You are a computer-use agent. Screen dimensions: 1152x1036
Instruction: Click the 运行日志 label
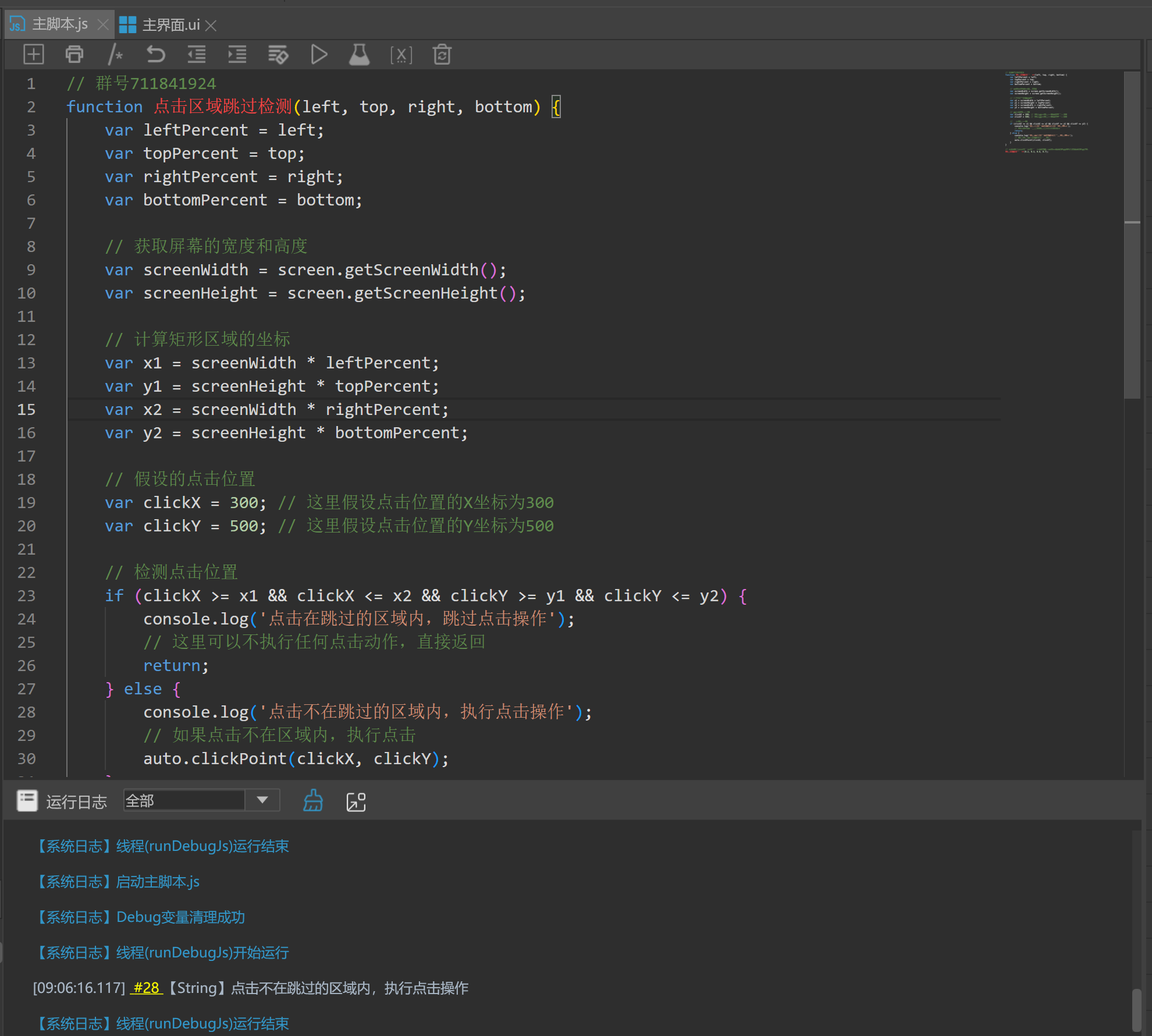click(x=77, y=801)
